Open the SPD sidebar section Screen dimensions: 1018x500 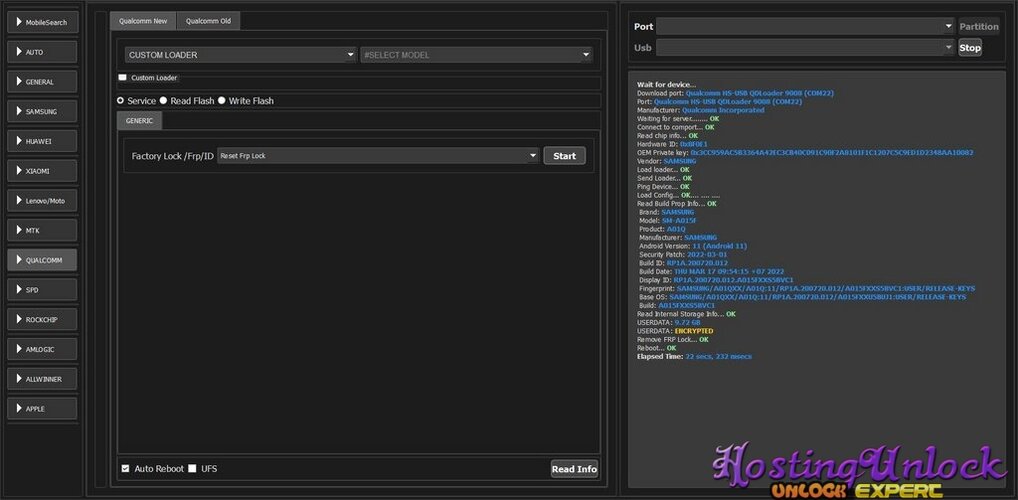[x=42, y=290]
